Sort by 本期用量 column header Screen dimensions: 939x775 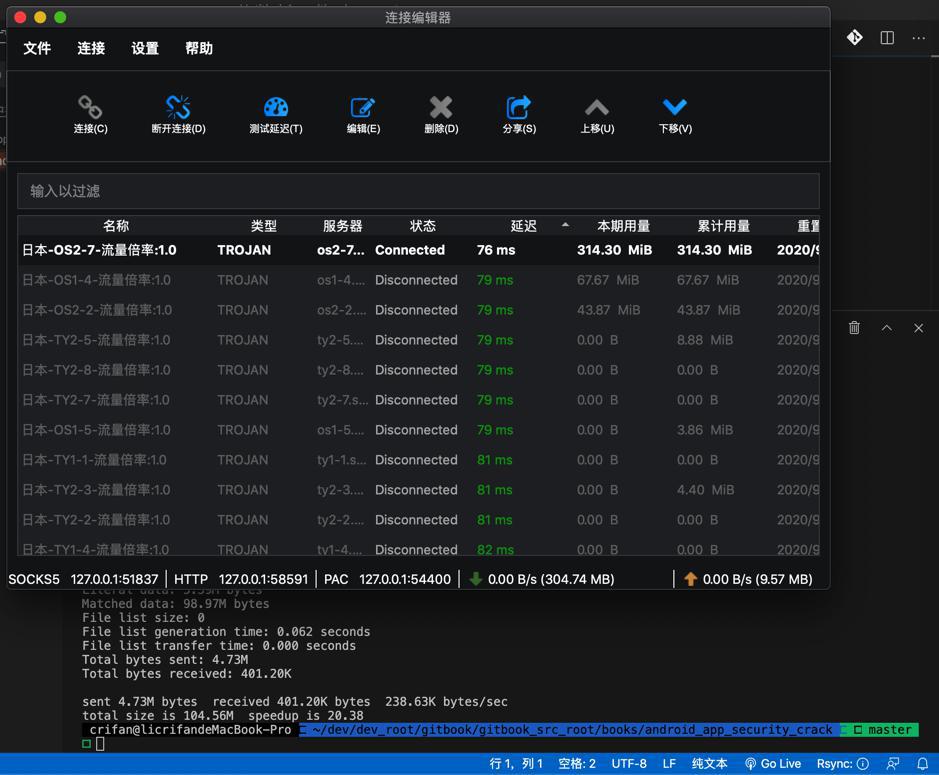tap(623, 226)
